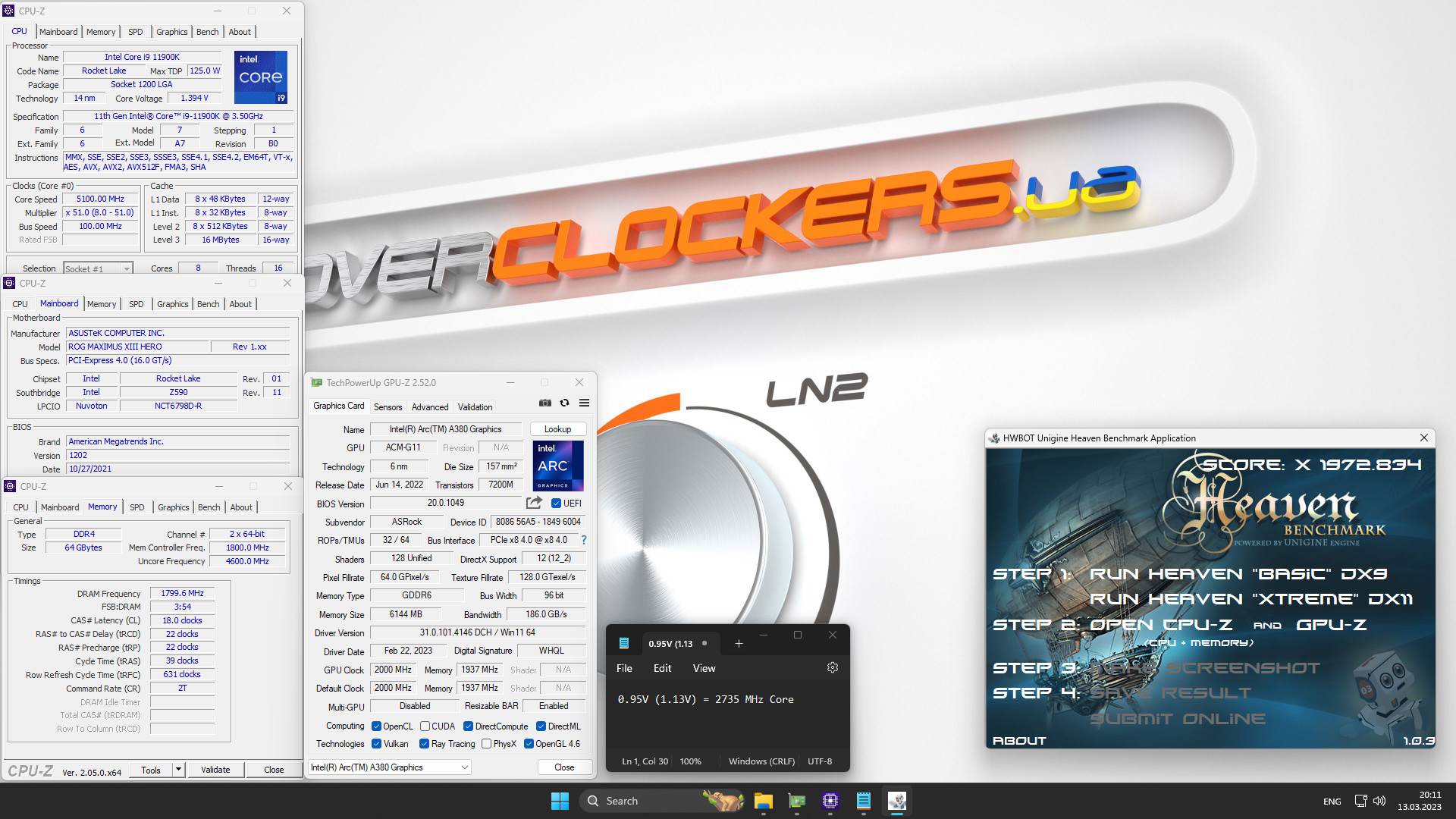Open the SPD tab in the Memory CPU-Z window
Screen dimensions: 1456x819
pyautogui.click(x=136, y=507)
